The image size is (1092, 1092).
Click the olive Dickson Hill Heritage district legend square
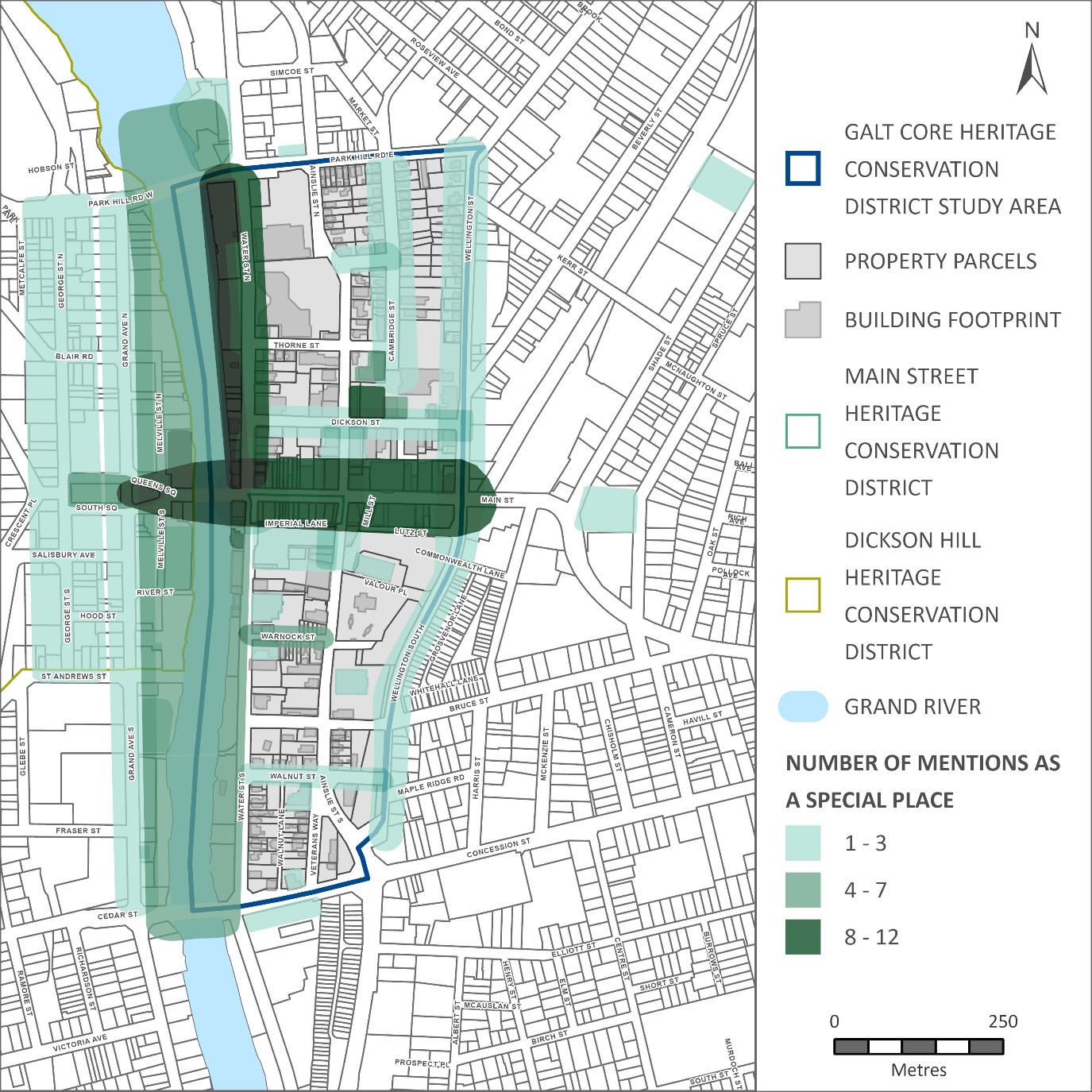[802, 596]
